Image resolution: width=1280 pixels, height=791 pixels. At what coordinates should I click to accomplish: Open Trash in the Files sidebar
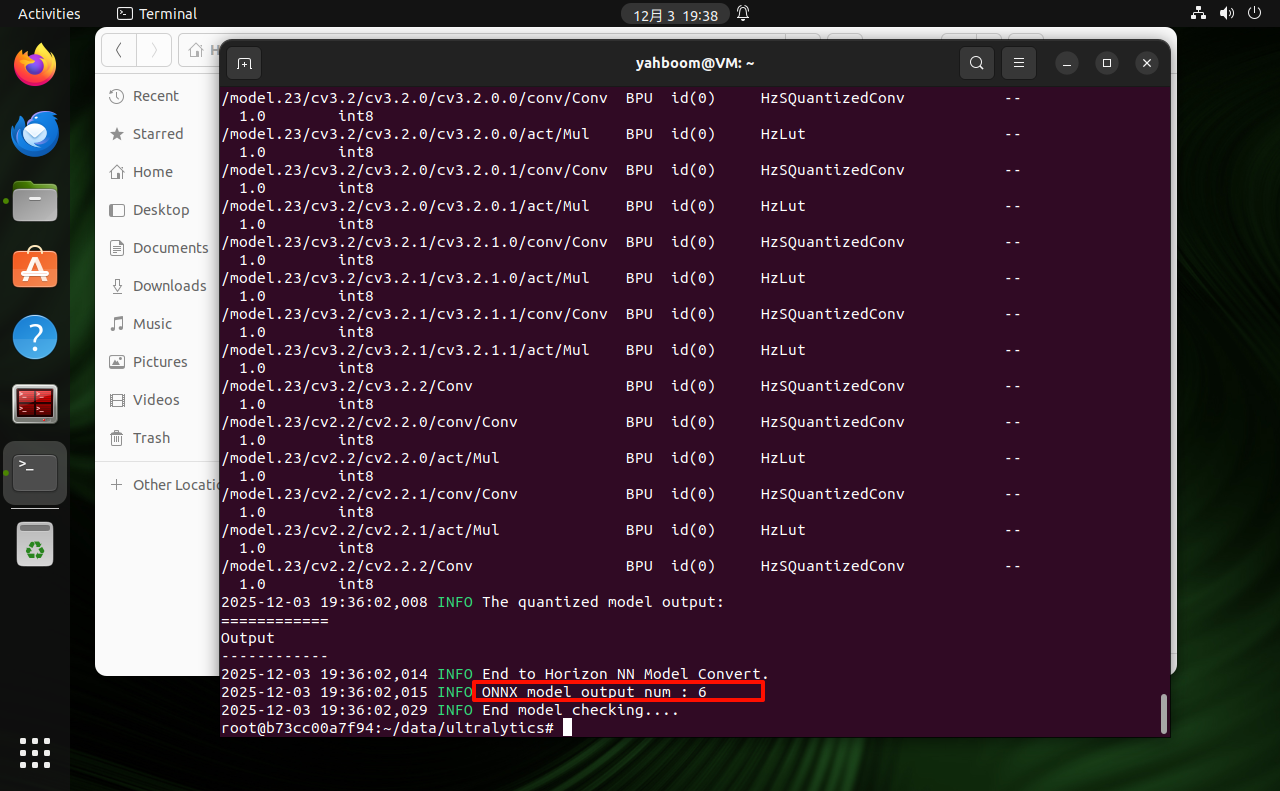(151, 438)
